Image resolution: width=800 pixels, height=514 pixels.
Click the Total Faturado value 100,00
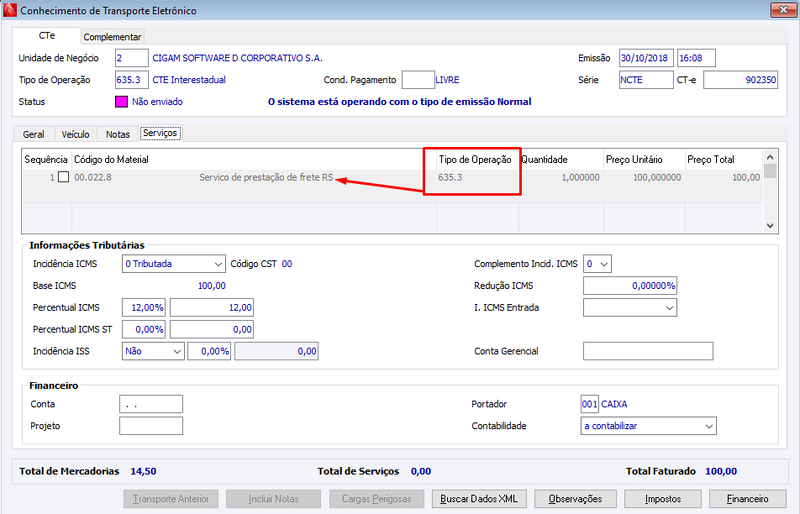[x=721, y=472]
